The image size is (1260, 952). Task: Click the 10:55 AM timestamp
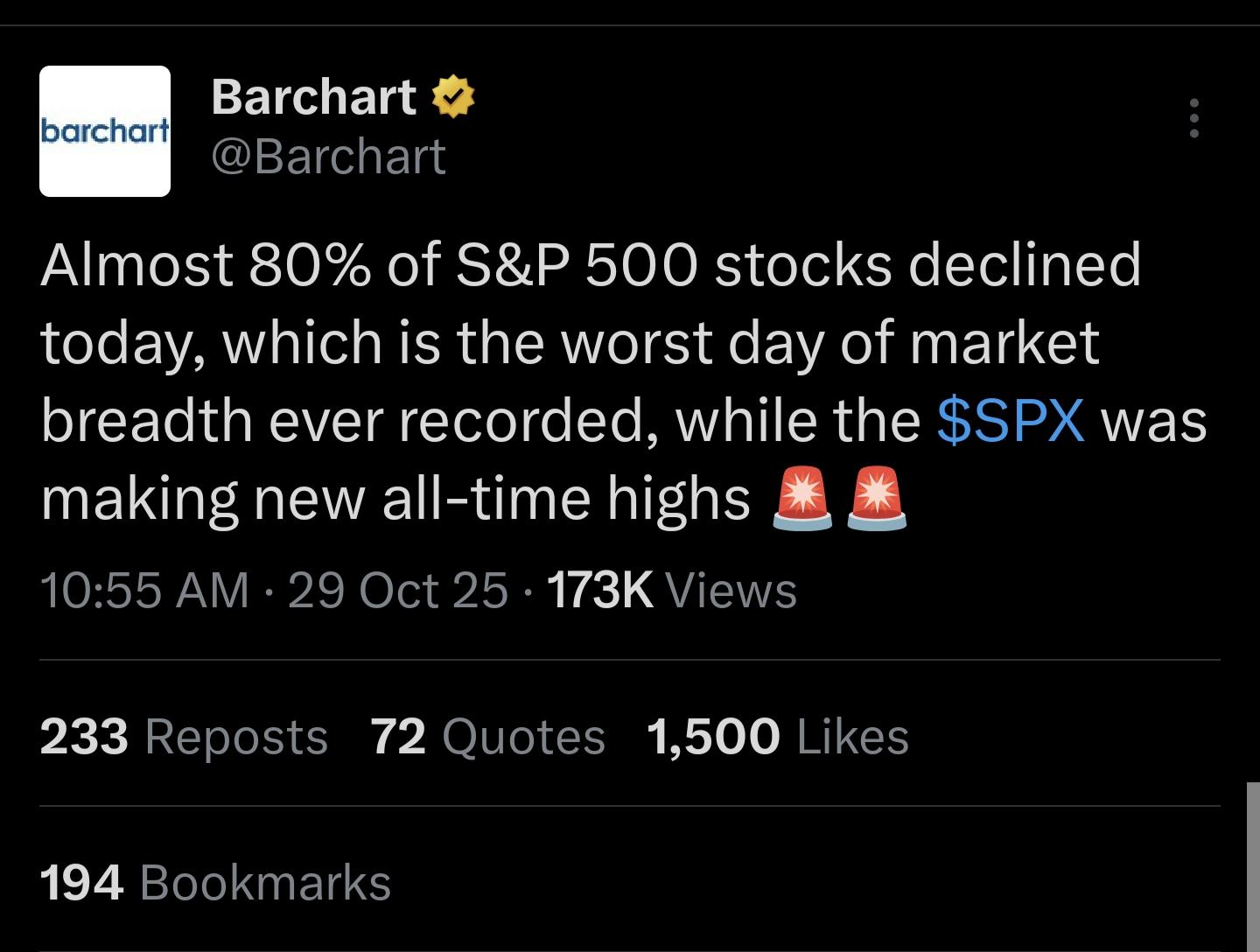tap(144, 590)
